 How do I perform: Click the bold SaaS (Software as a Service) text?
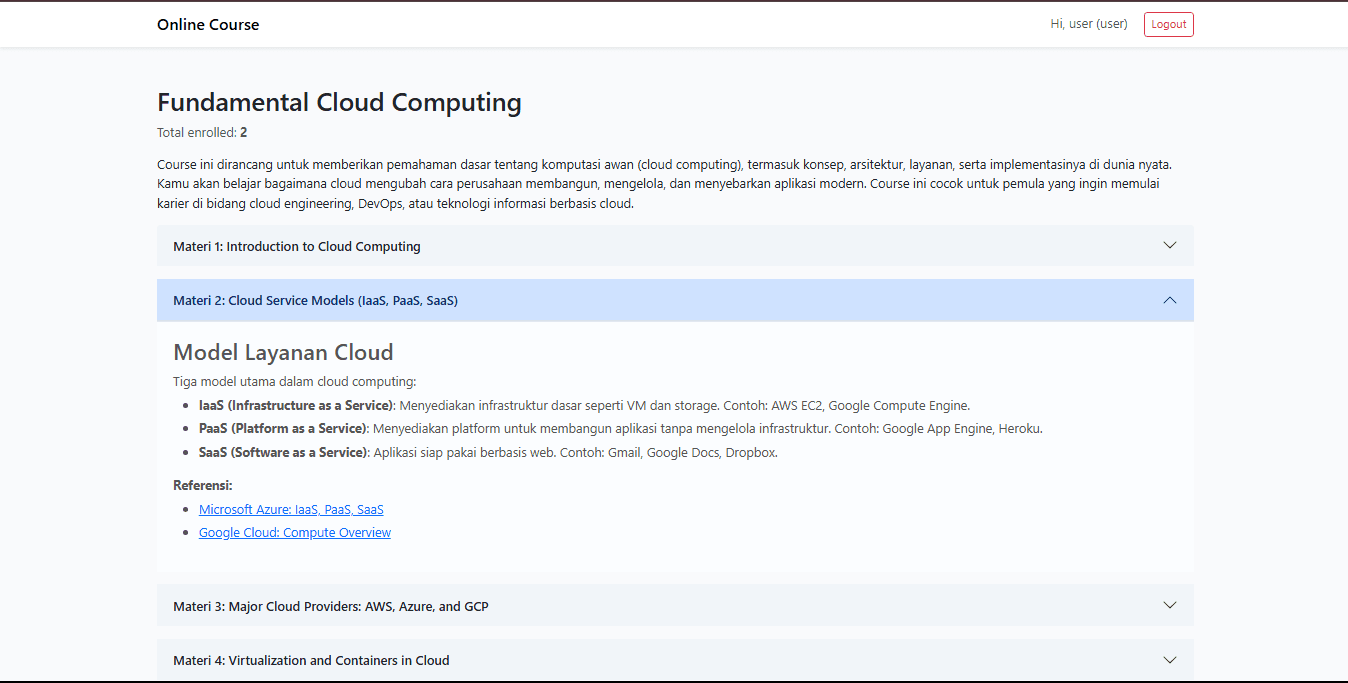click(283, 453)
